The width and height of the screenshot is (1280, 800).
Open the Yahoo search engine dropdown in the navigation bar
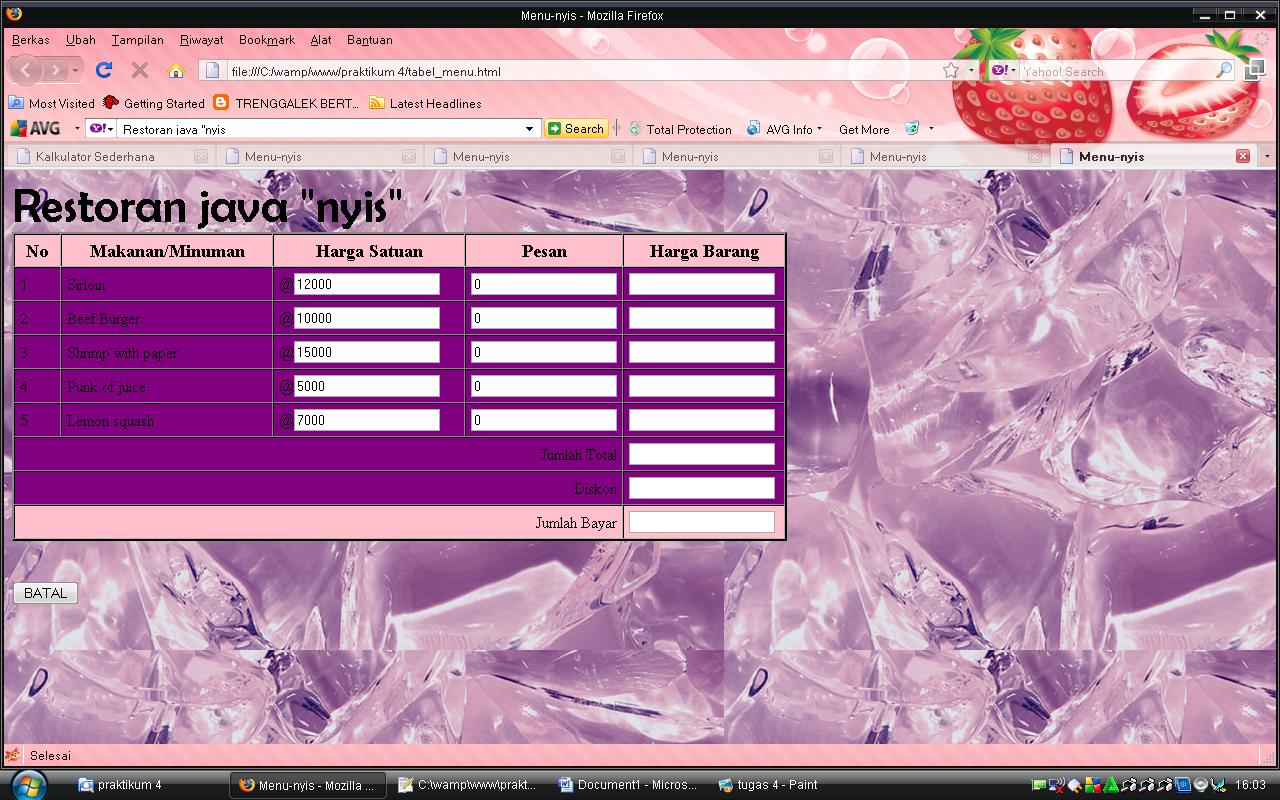pos(1004,71)
